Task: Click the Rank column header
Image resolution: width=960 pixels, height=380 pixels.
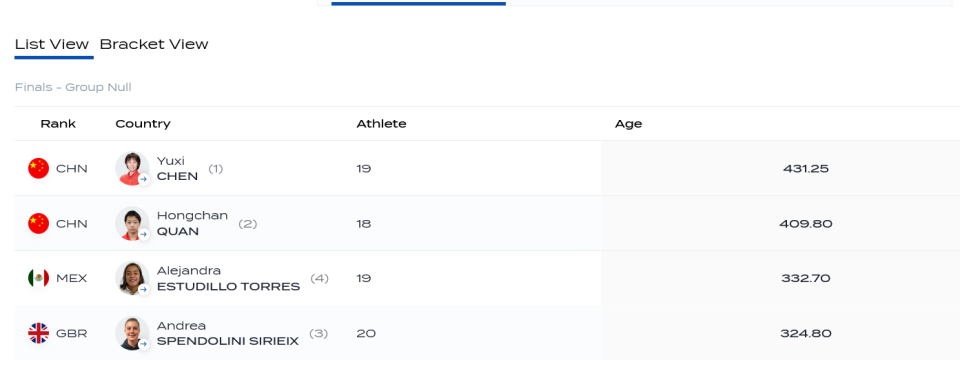Action: coord(58,124)
